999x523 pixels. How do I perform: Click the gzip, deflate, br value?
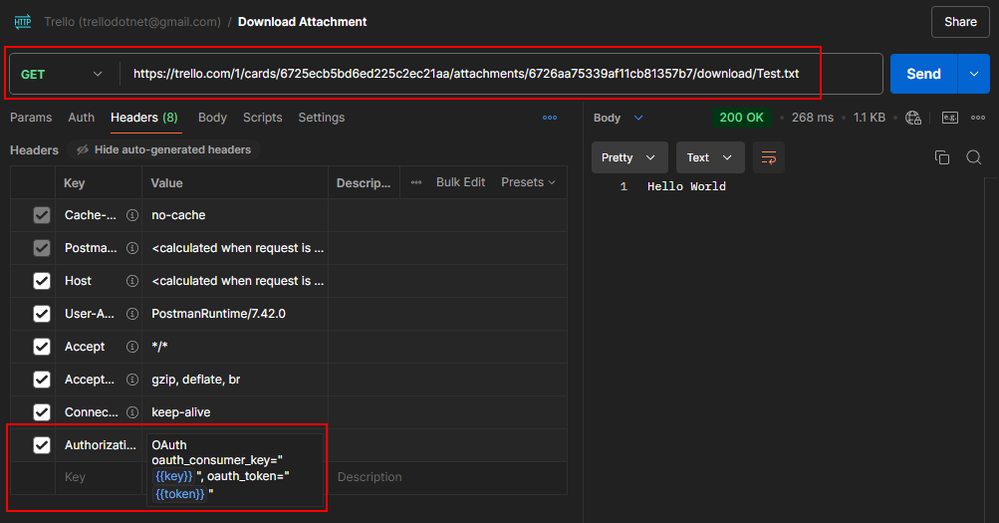point(196,380)
